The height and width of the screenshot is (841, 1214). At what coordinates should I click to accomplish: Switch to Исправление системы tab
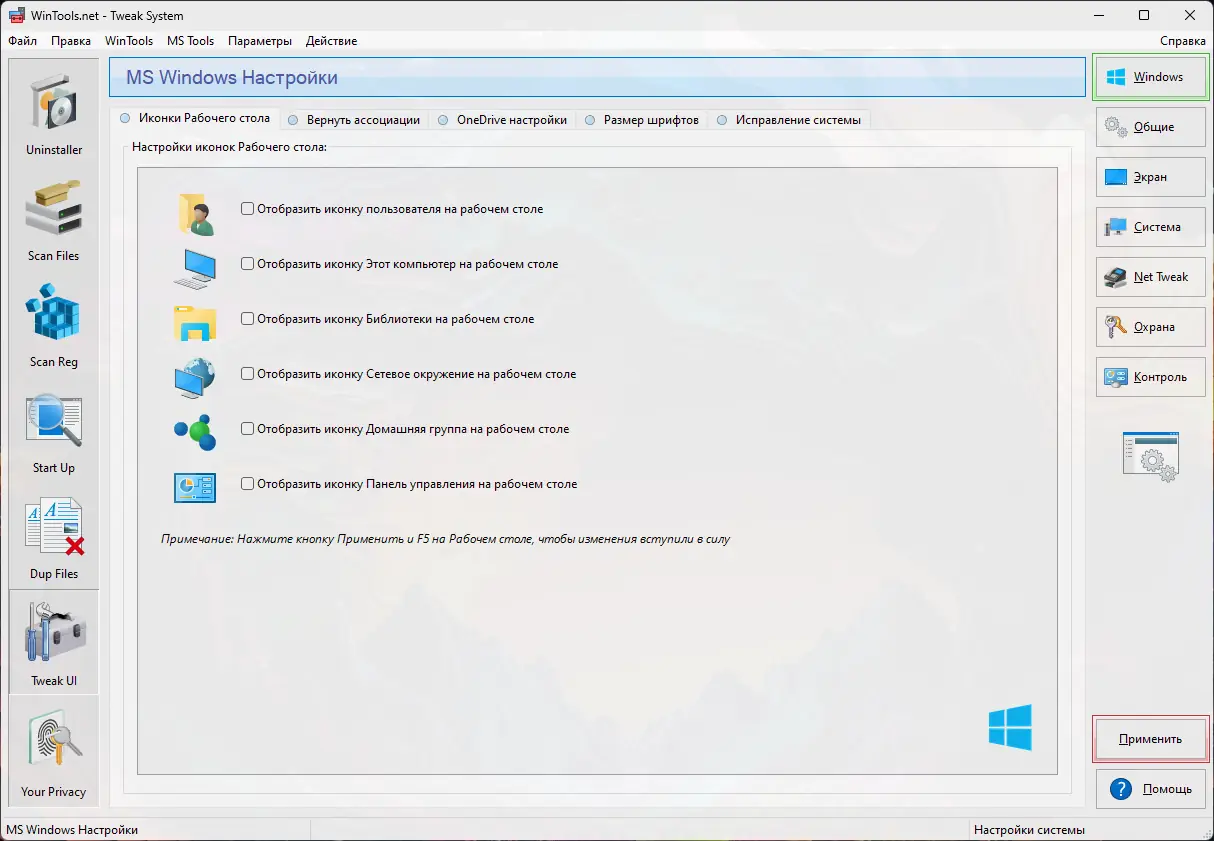790,120
